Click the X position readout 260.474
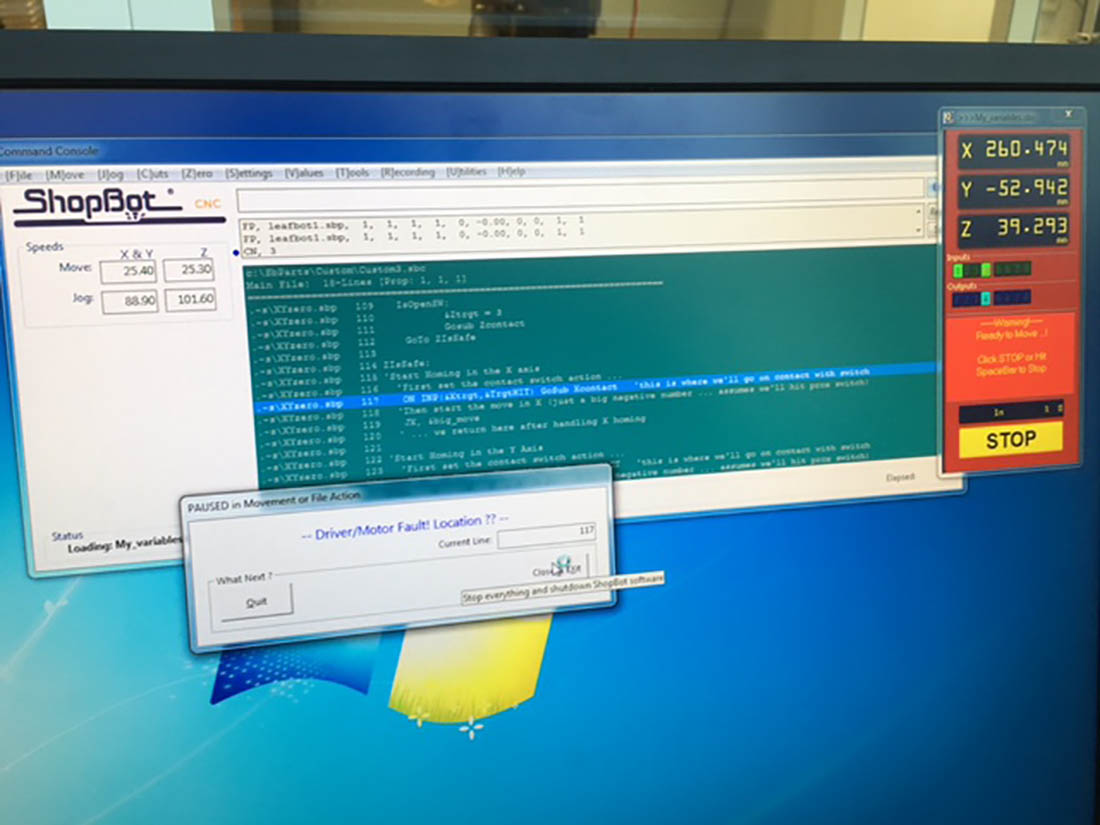 coord(1014,150)
